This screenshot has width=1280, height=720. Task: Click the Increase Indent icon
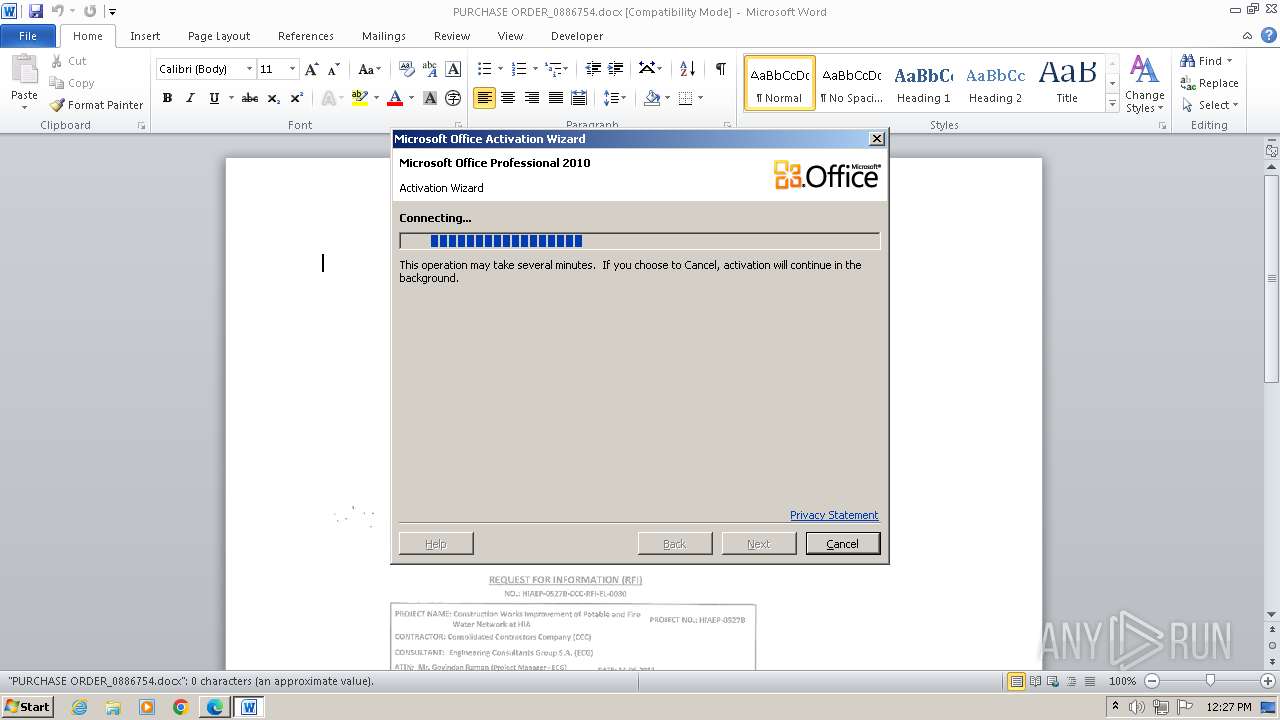[616, 69]
